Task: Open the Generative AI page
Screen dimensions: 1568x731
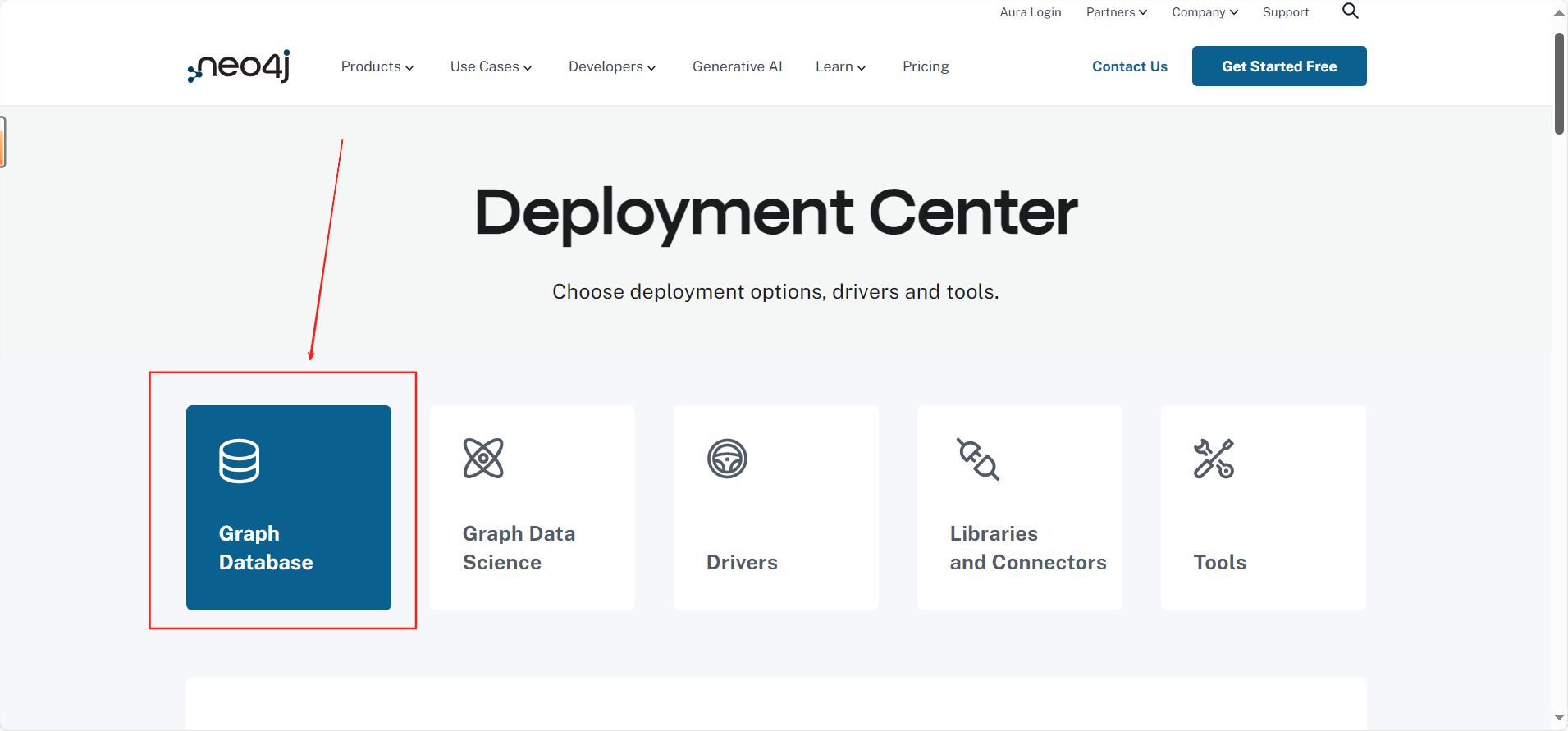Action: (737, 66)
